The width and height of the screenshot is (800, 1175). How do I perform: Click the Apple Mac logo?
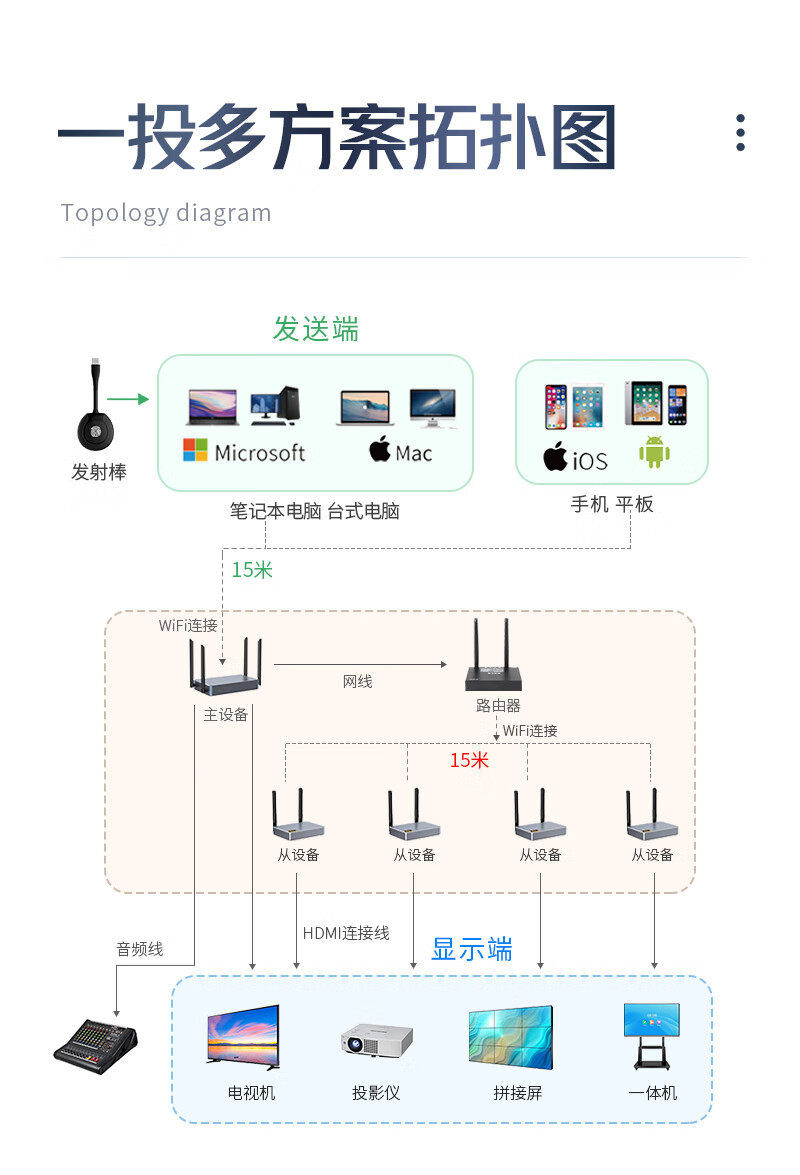380,449
